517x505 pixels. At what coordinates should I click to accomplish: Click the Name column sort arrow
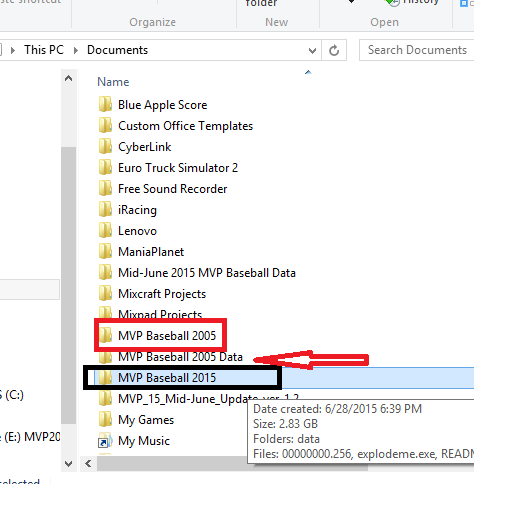[x=308, y=72]
